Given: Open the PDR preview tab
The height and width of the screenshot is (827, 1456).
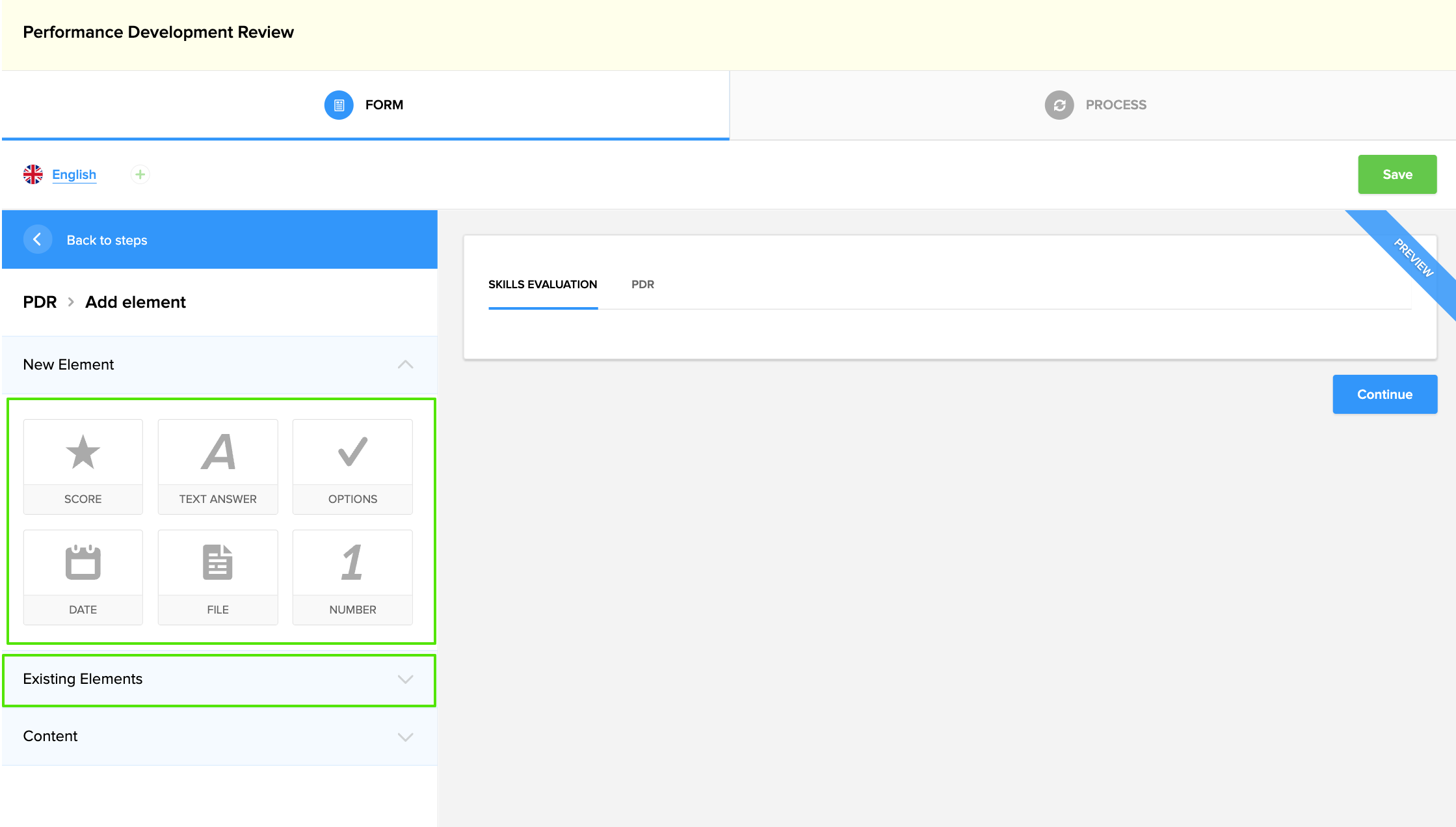Looking at the screenshot, I should pyautogui.click(x=642, y=284).
